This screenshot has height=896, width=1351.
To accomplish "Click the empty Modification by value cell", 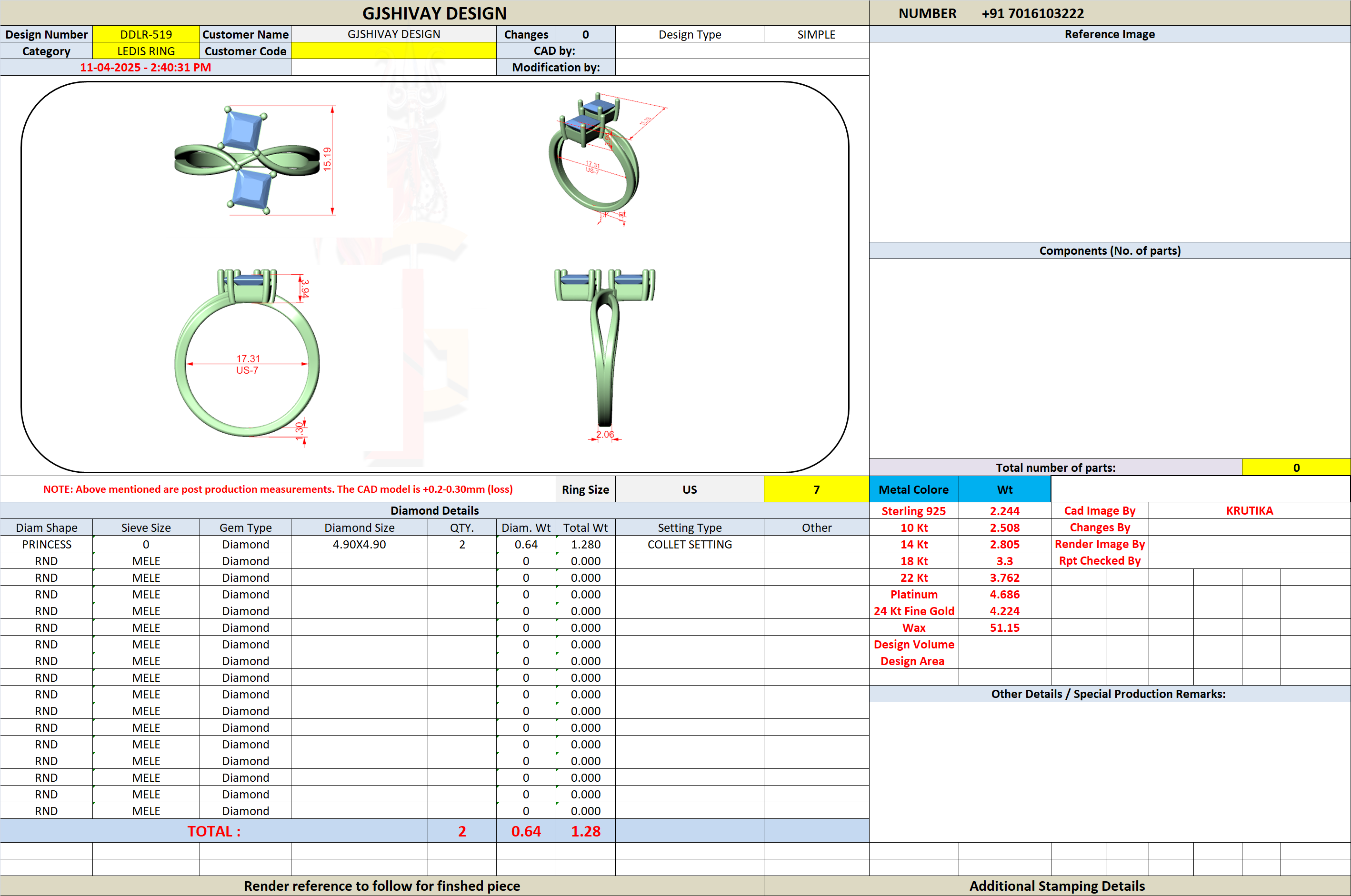I will 742,68.
